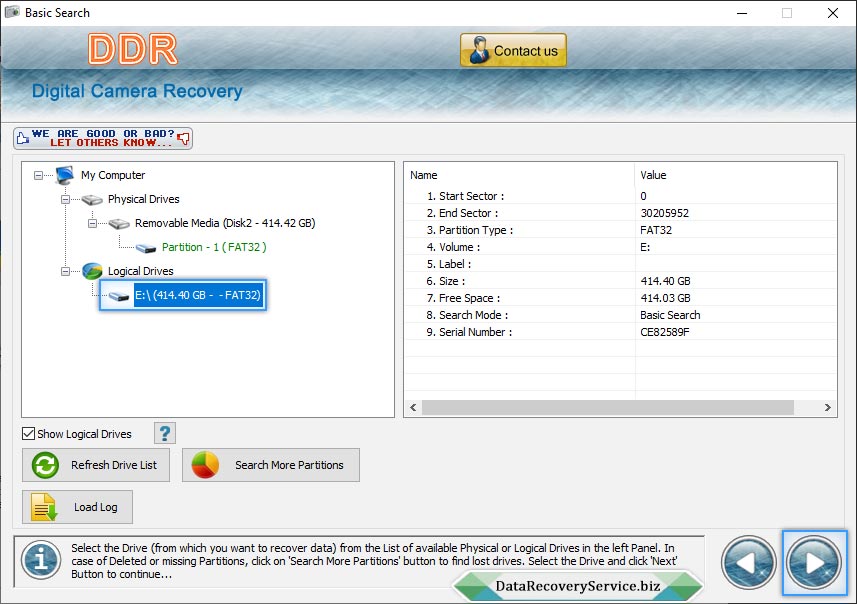Viewport: 857px width, 604px height.
Task: Click the thumbs-down icon on feedback banner
Action: tap(184, 138)
